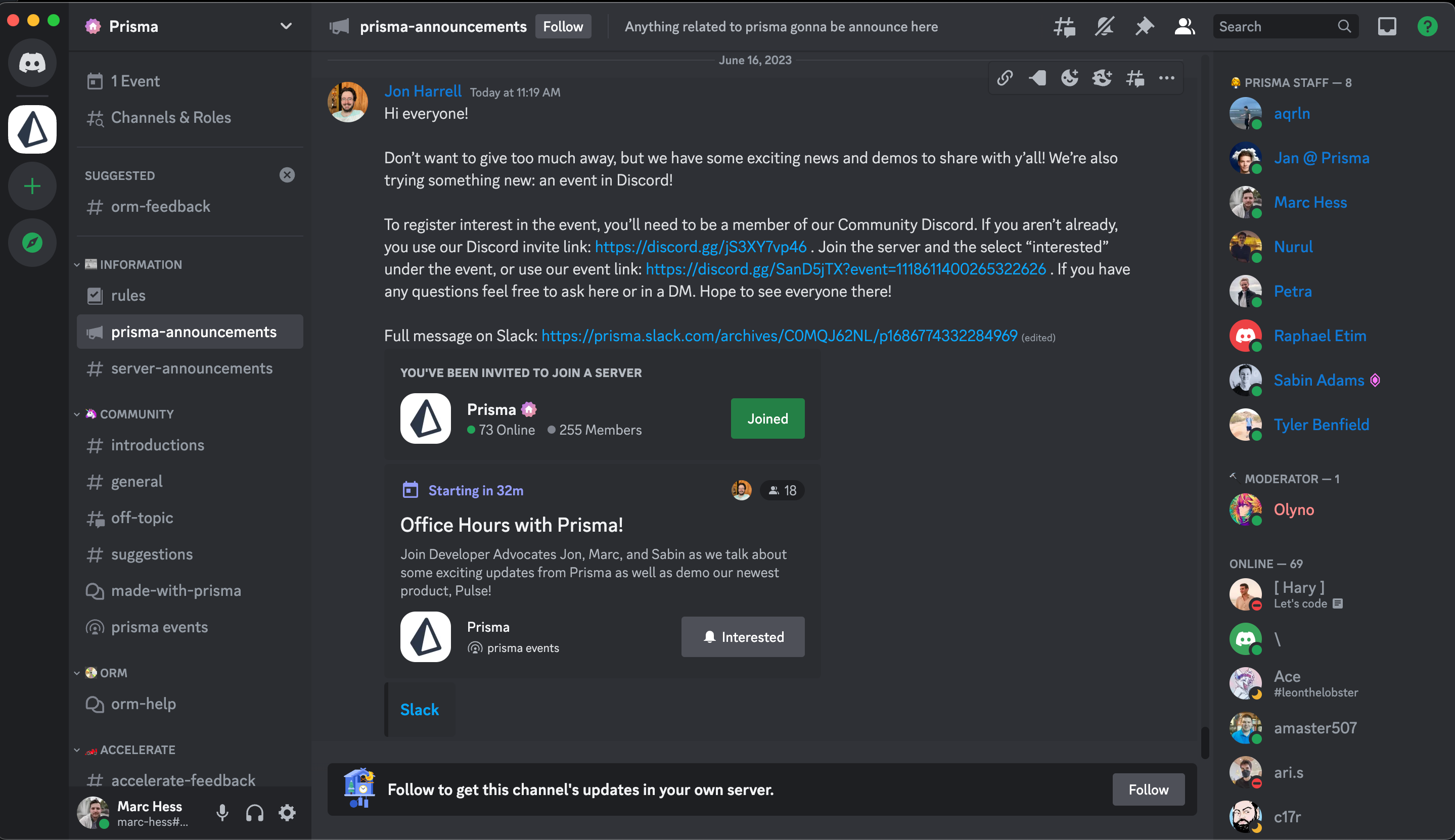Show pinned messages
The width and height of the screenshot is (1455, 840).
[x=1144, y=27]
